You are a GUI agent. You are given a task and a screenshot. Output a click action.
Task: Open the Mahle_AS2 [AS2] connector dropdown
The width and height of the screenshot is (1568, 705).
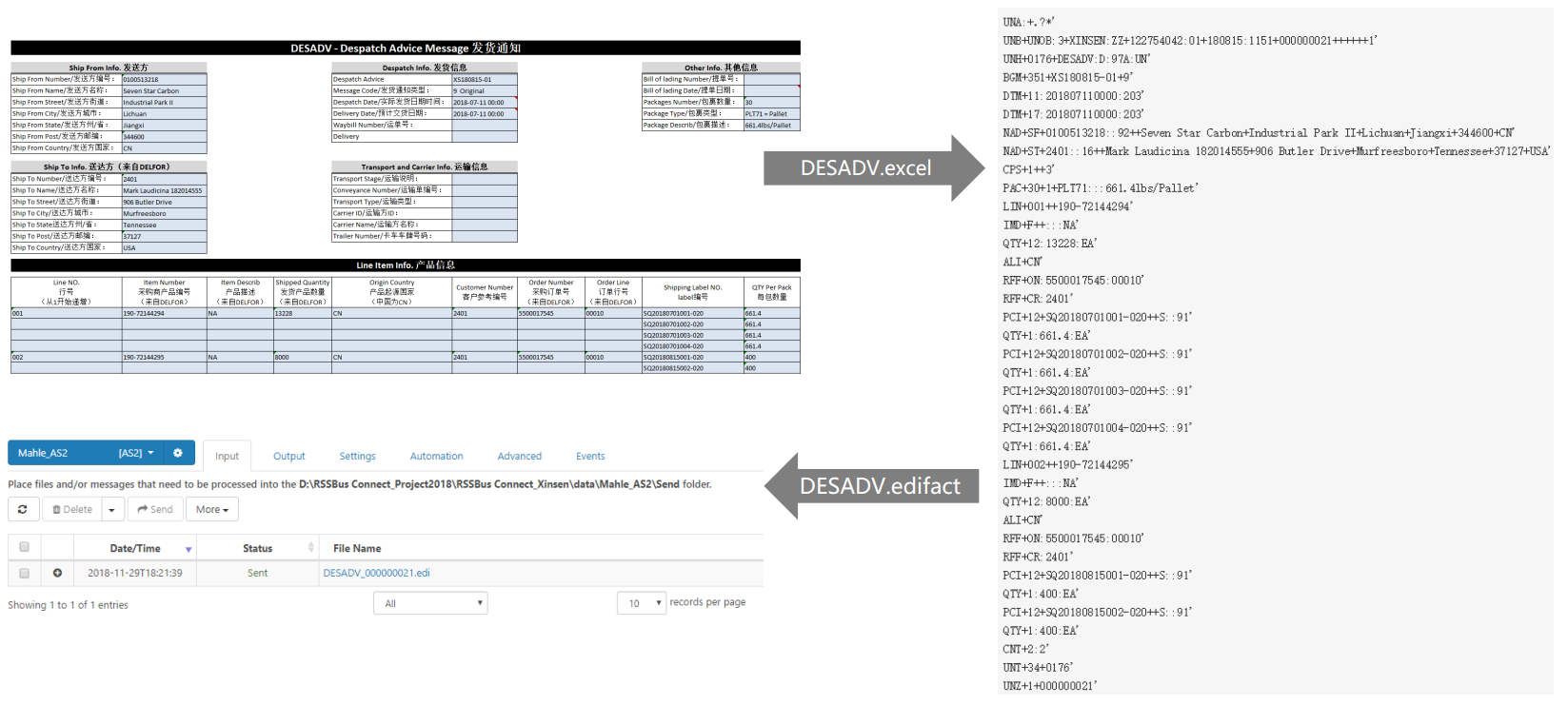tap(86, 453)
